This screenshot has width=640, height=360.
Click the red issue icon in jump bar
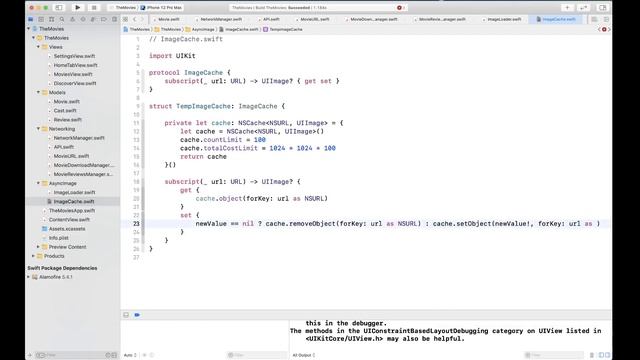coord(604,29)
